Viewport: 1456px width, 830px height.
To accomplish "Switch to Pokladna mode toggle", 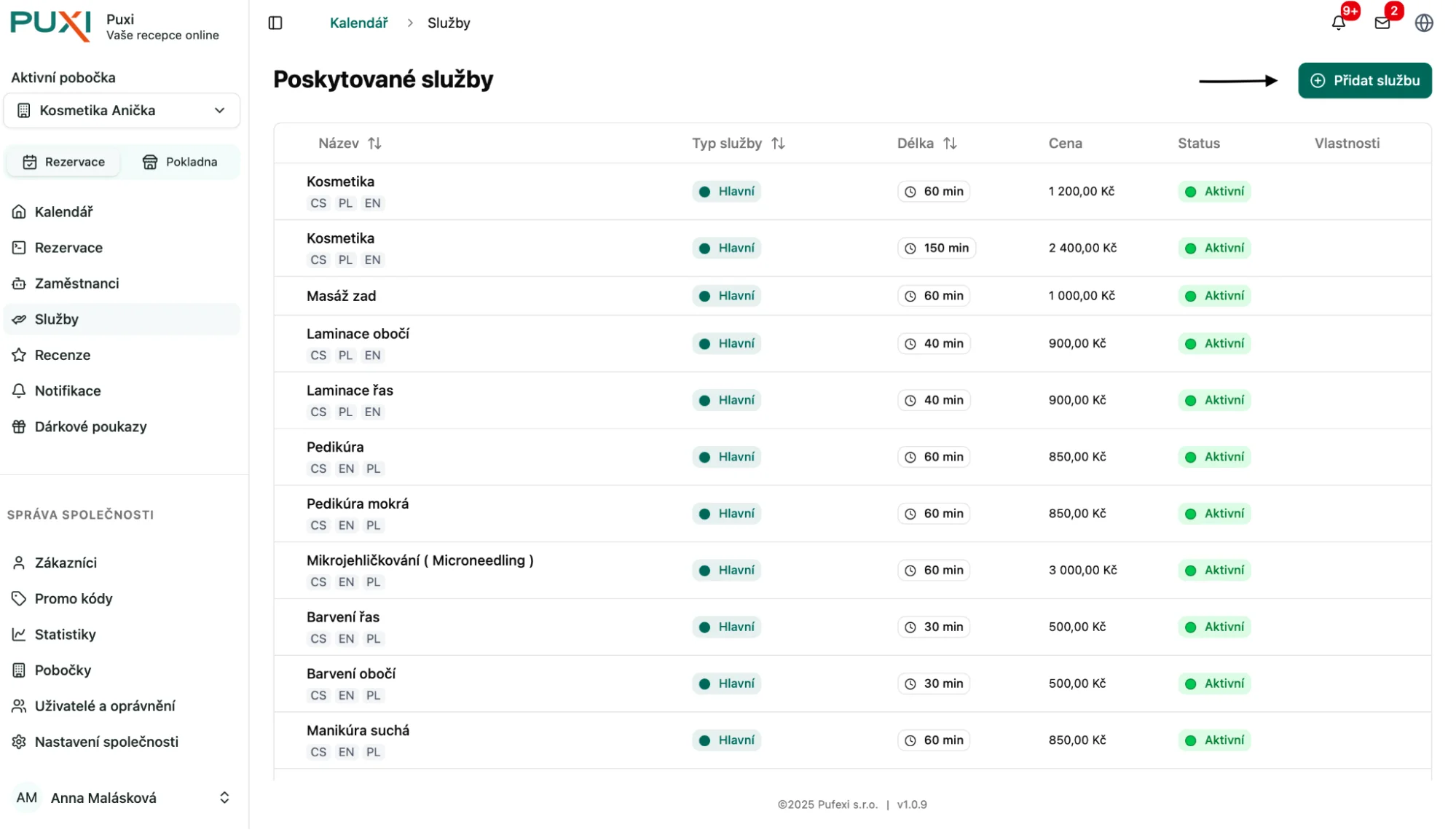I will point(180,162).
